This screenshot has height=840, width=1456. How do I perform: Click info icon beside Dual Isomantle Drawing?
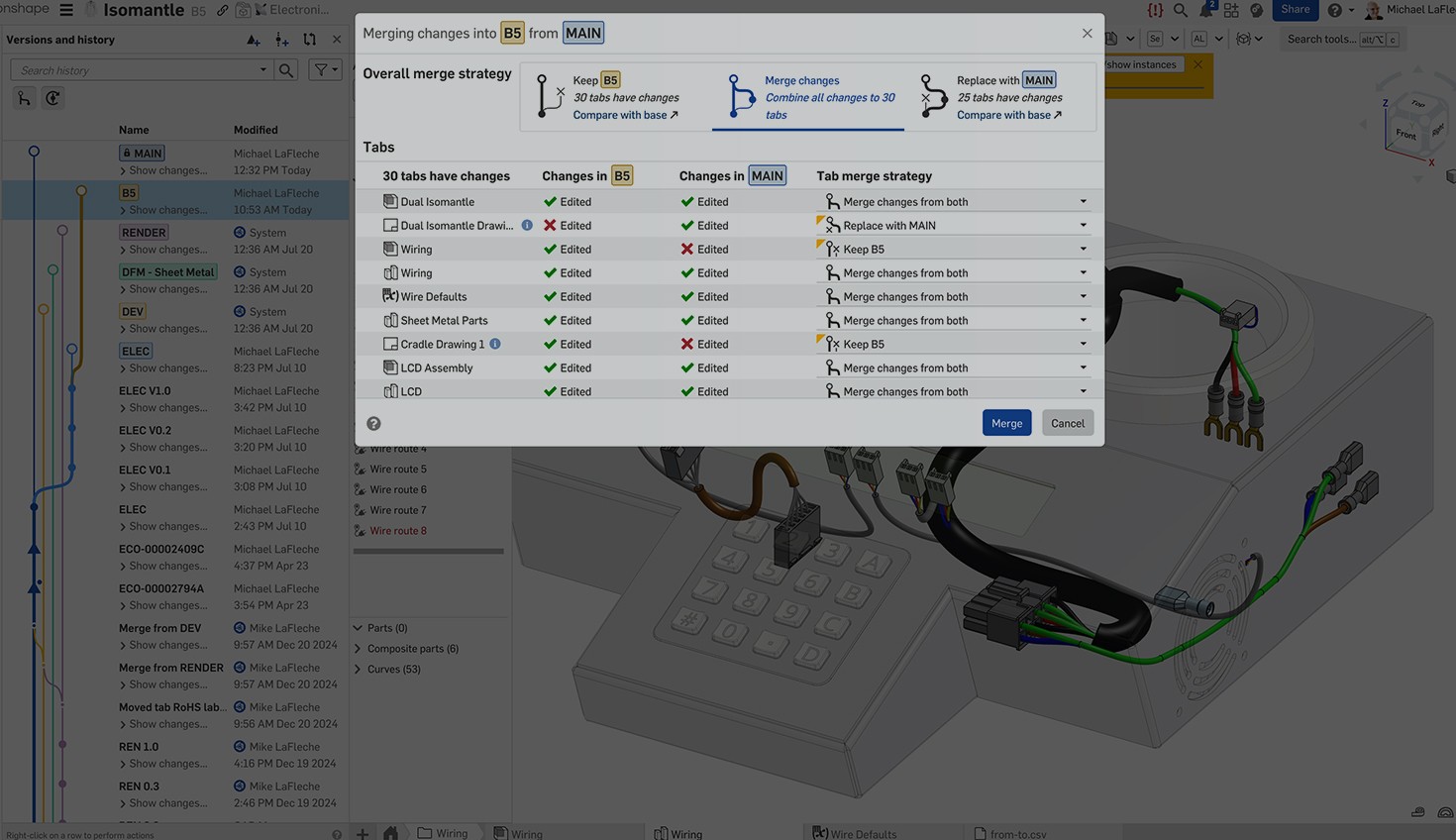[527, 225]
